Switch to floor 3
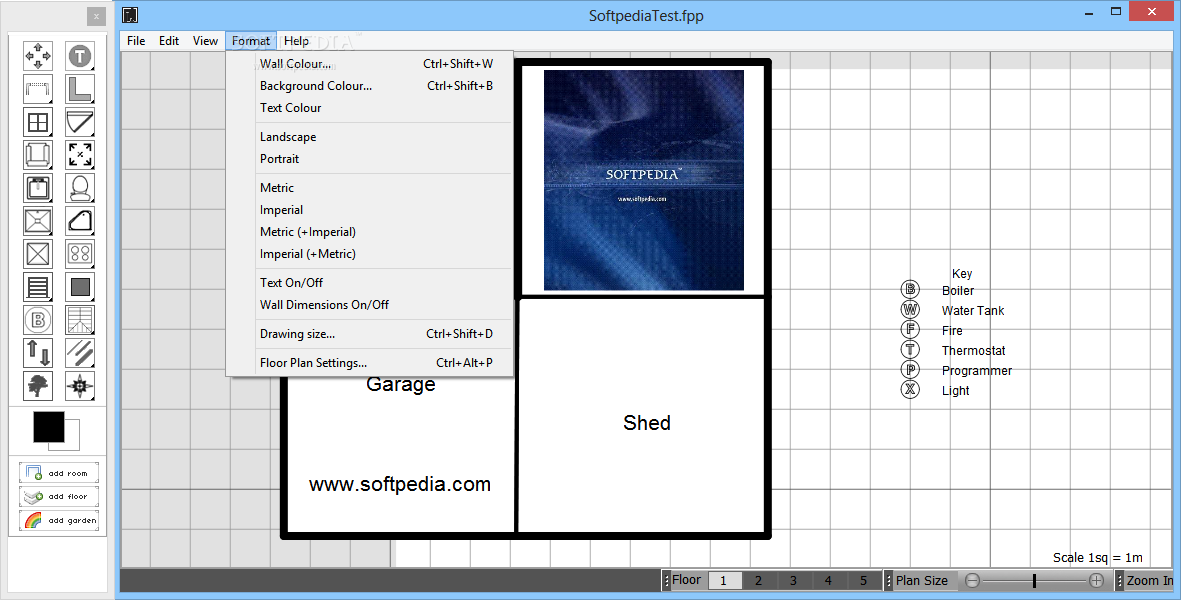This screenshot has width=1181, height=600. point(793,580)
